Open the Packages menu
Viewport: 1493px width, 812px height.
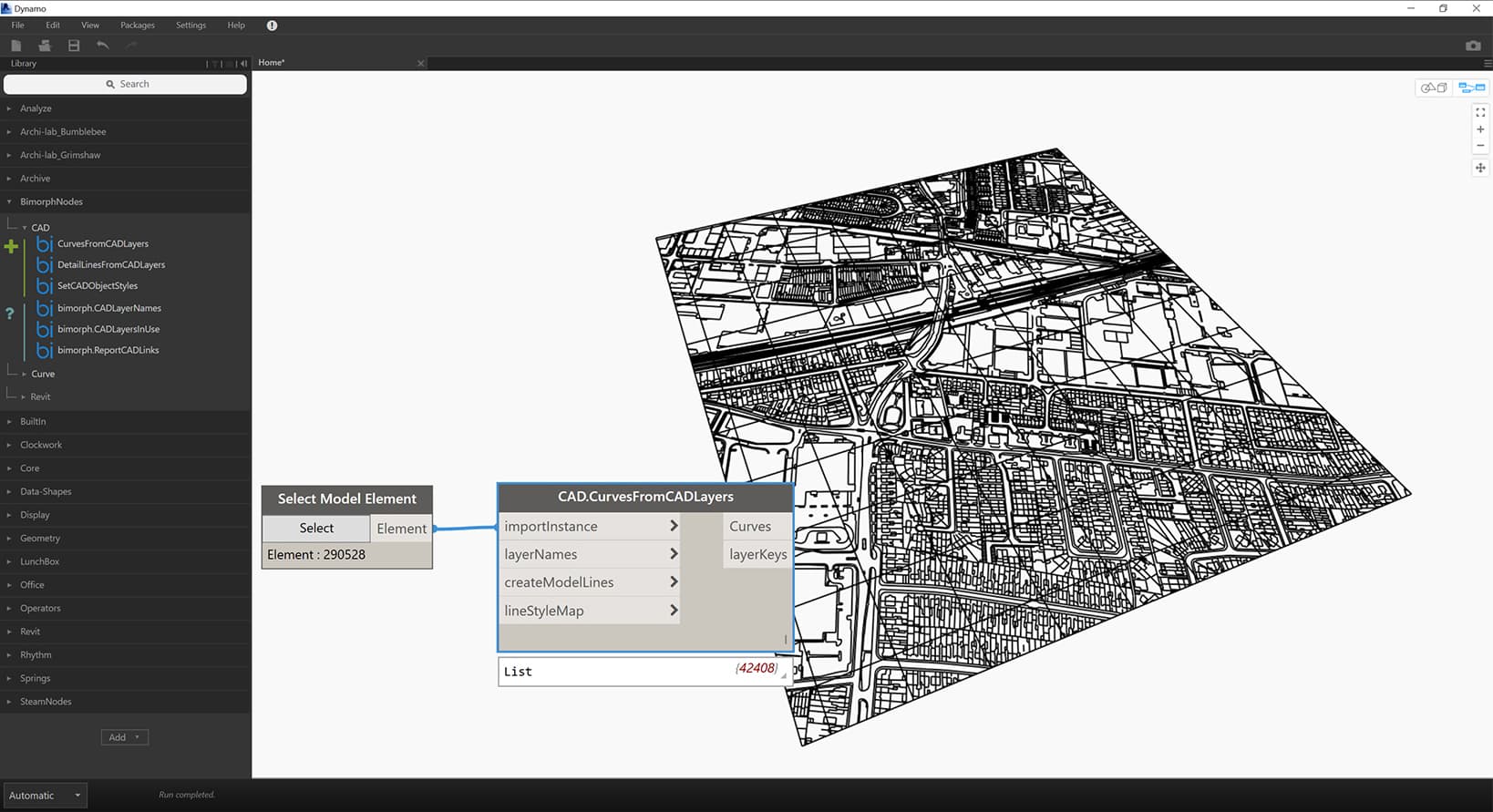[x=138, y=26]
